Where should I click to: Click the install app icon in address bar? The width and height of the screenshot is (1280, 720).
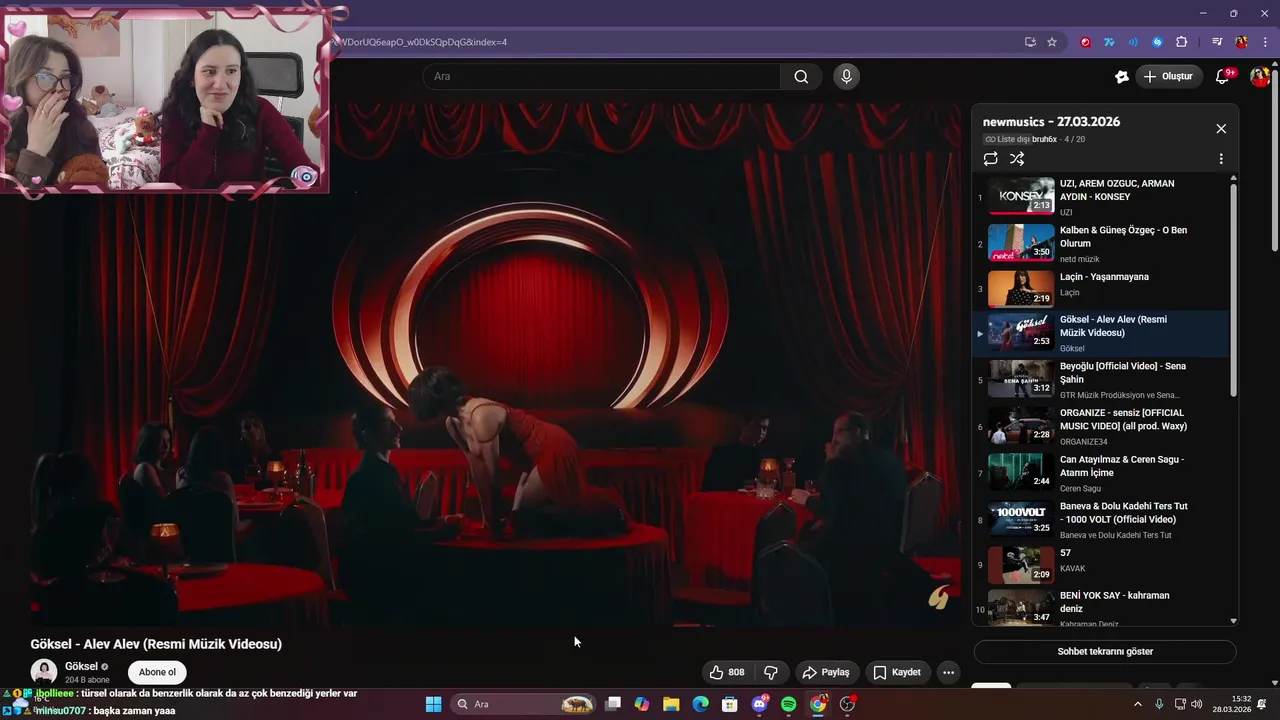[x=1030, y=42]
